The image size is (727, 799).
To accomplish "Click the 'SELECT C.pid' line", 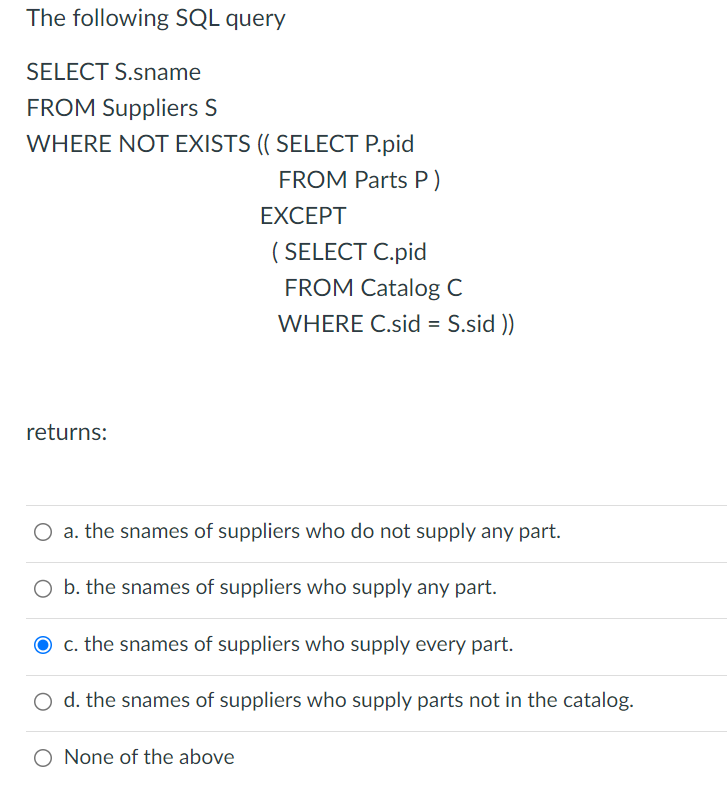I will tap(349, 252).
